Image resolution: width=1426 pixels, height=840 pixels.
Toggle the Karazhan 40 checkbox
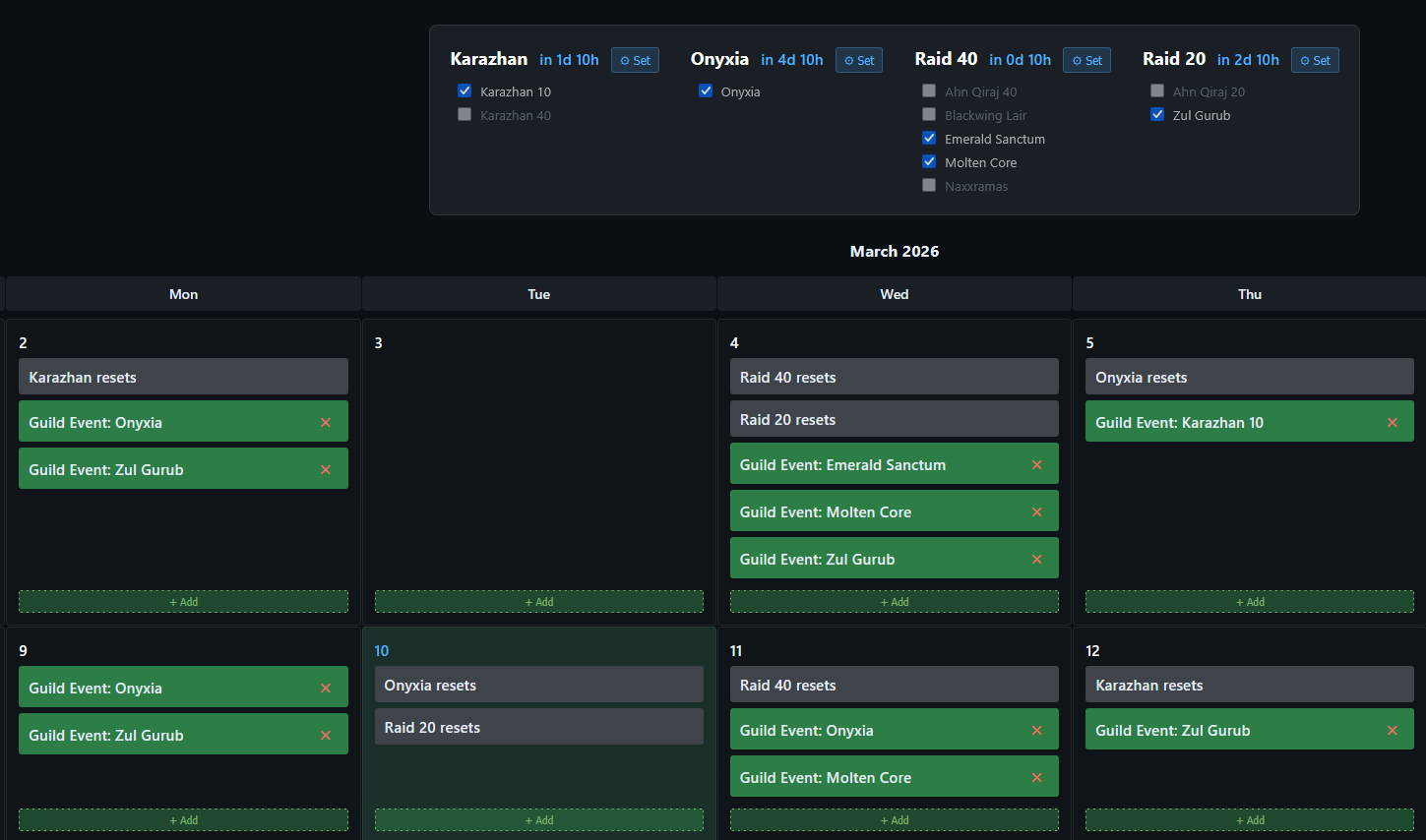pos(465,114)
